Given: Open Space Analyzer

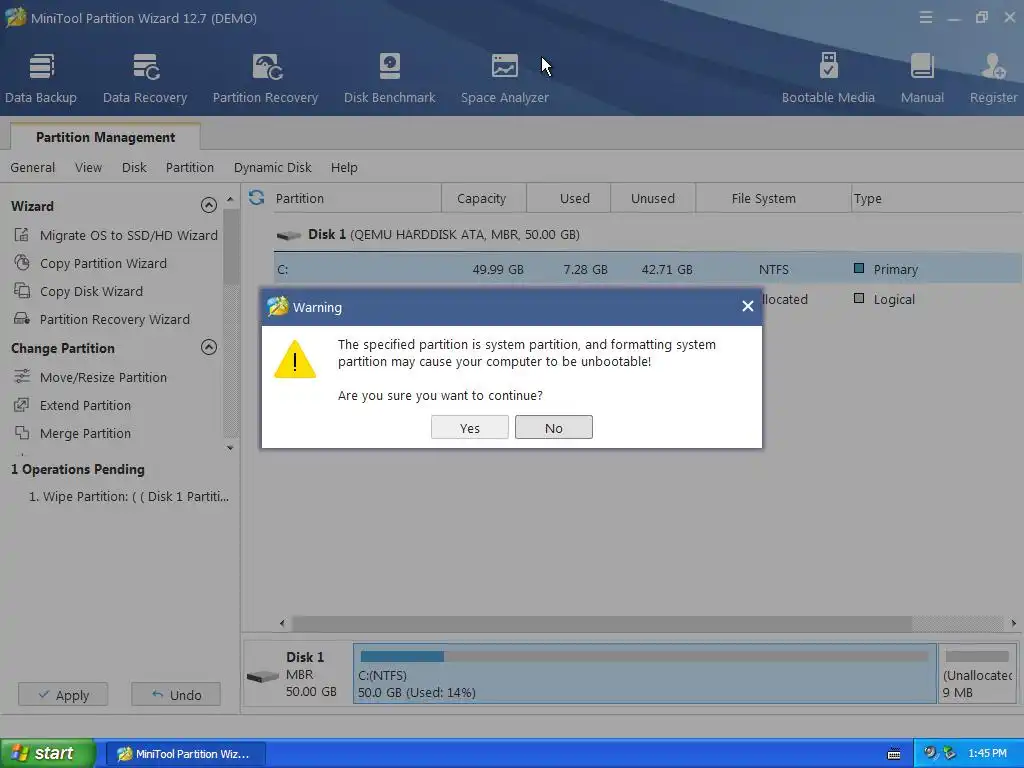Looking at the screenshot, I should 504,78.
